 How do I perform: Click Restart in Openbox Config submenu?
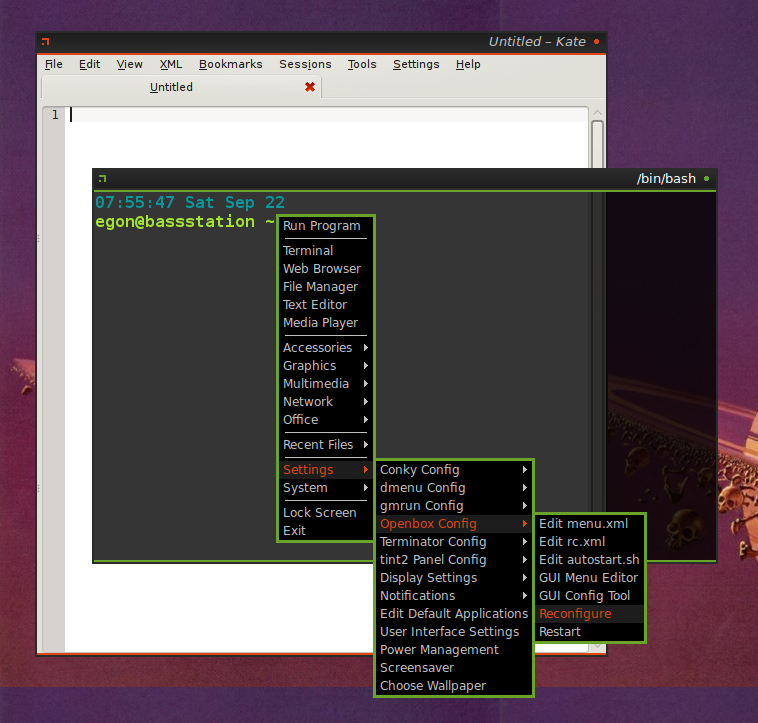[590, 631]
